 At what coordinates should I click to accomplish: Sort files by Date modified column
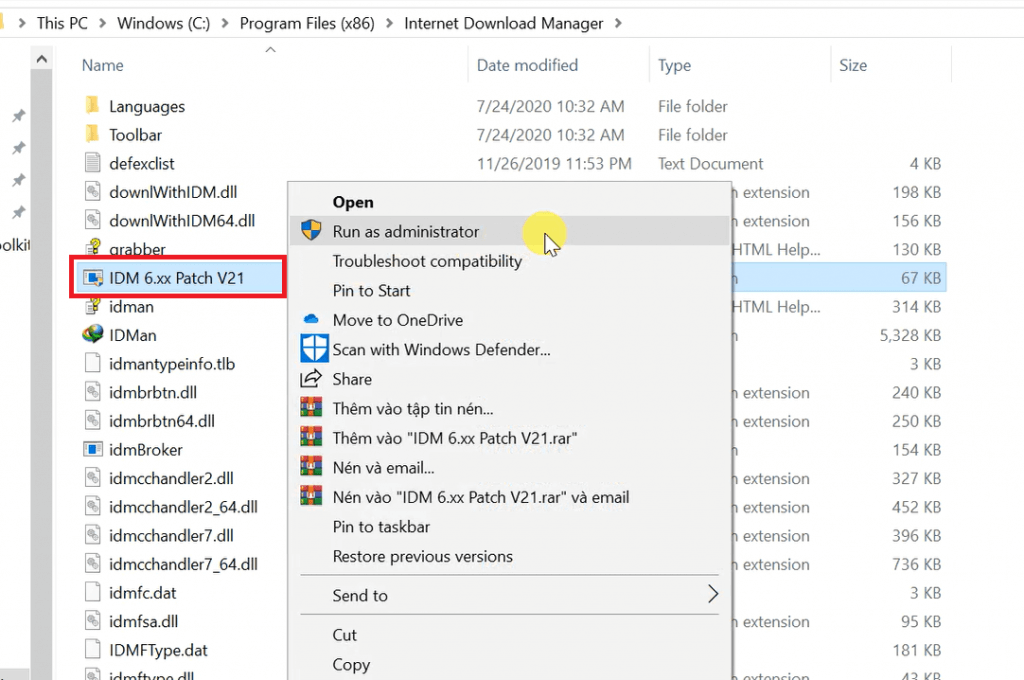coord(527,65)
